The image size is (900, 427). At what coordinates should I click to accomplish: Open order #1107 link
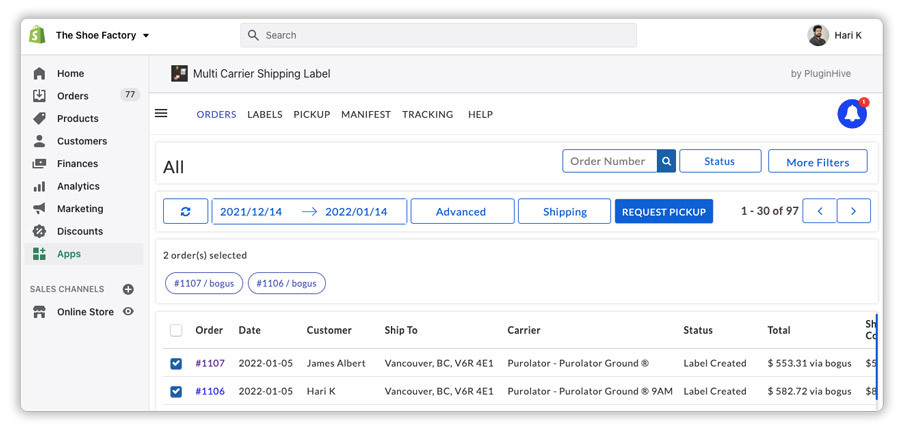click(210, 363)
